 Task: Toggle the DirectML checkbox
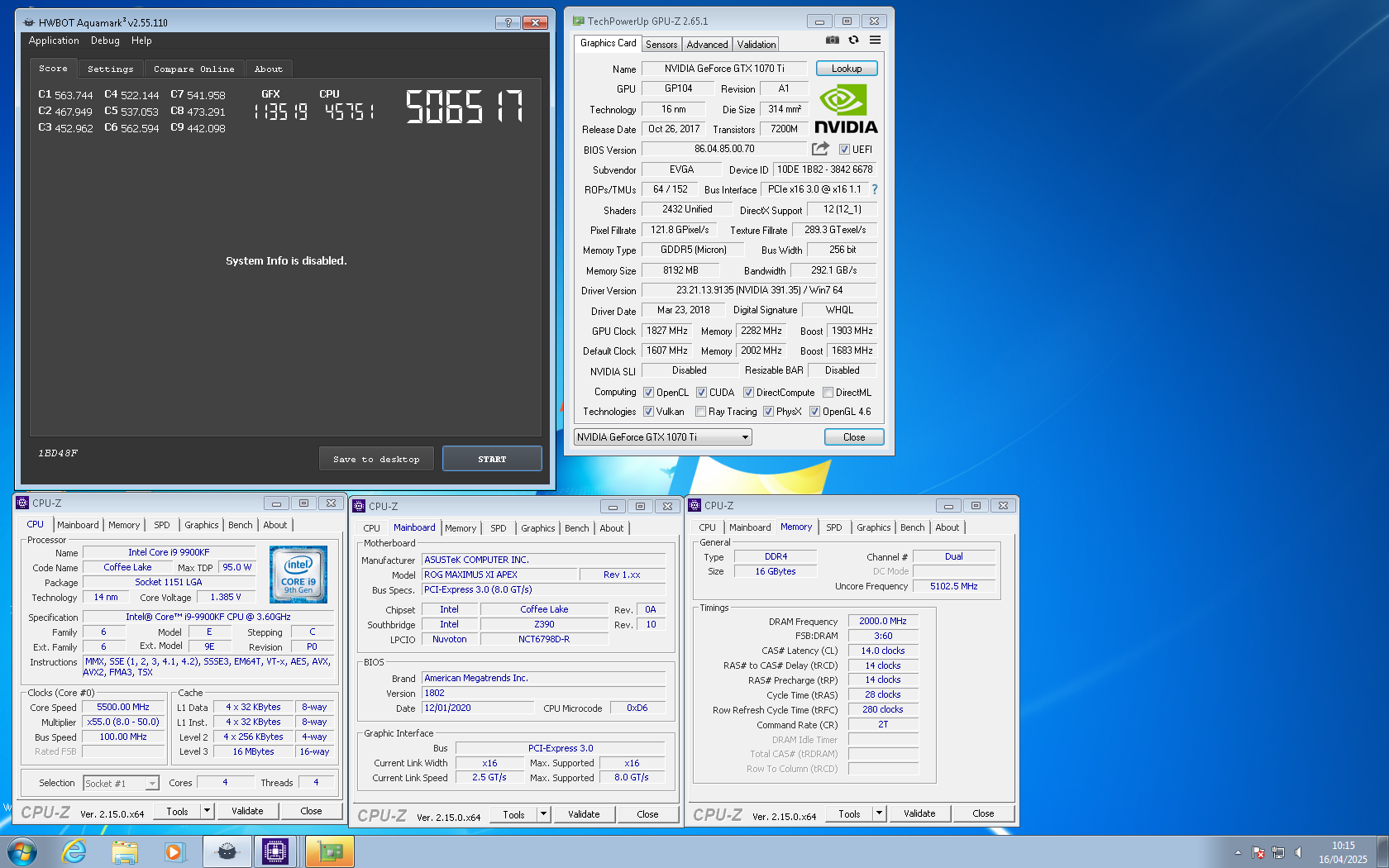click(x=828, y=393)
